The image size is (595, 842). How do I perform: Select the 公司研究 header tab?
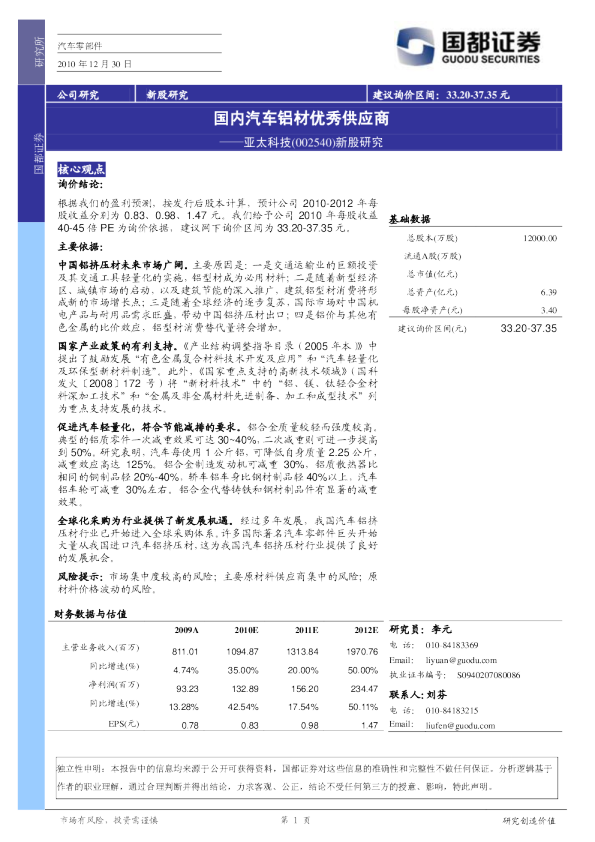[78, 95]
